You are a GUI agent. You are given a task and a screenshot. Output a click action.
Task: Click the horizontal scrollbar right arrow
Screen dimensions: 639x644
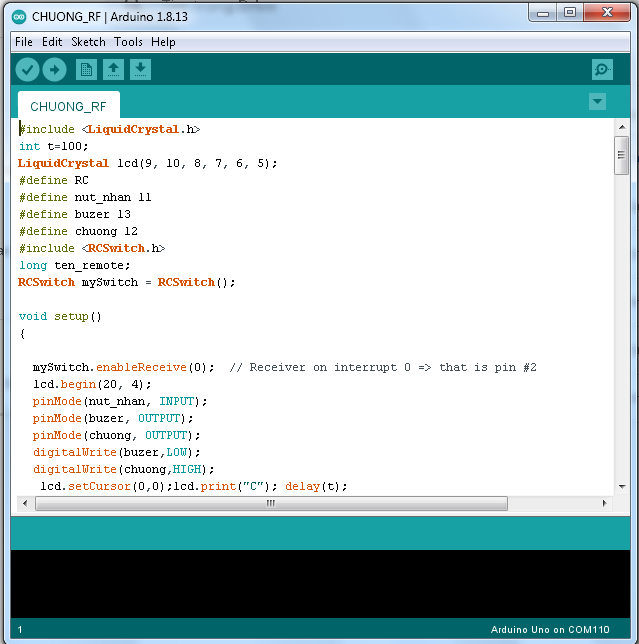tap(606, 504)
